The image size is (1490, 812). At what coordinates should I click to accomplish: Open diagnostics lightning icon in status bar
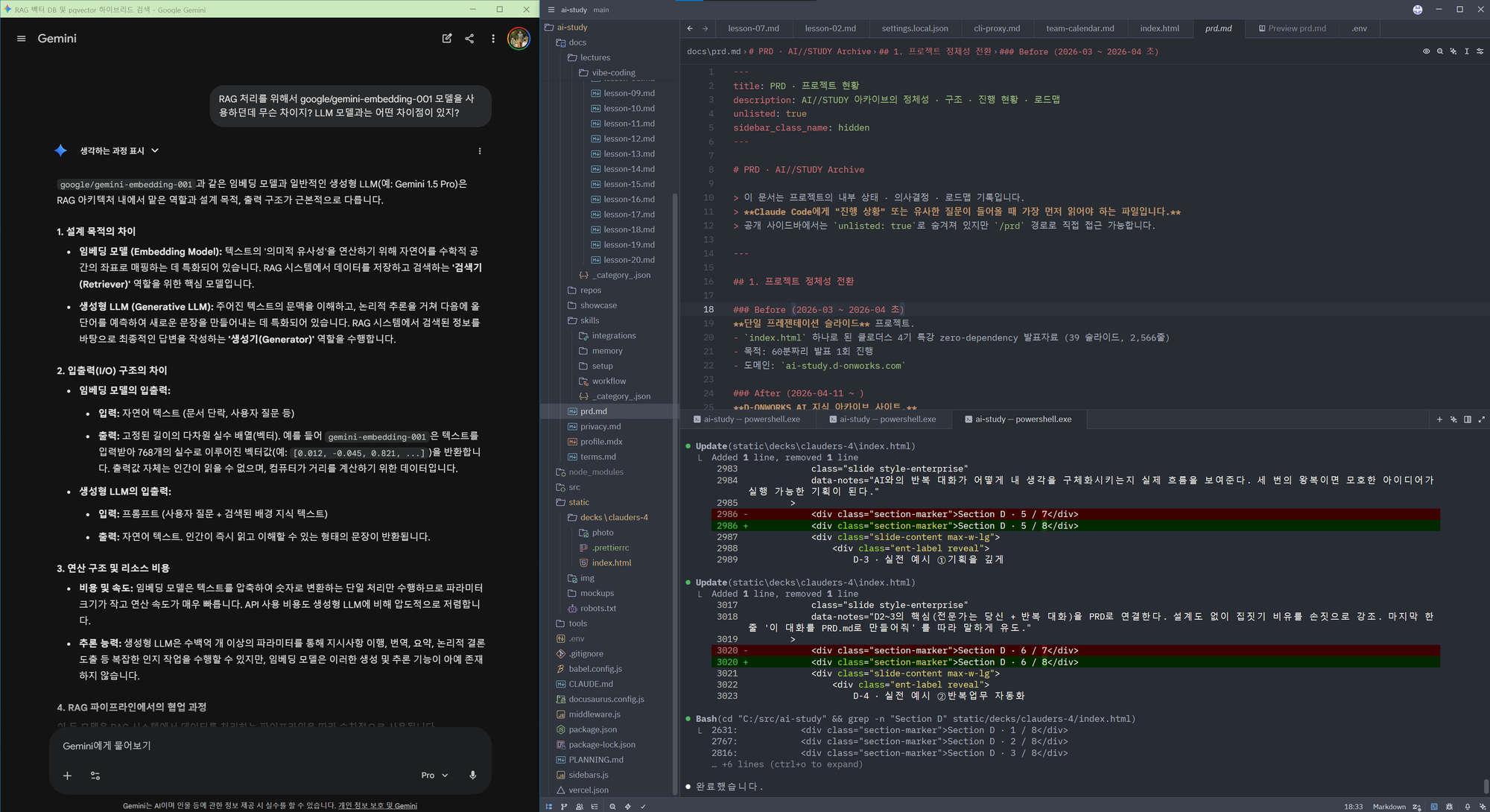(627, 807)
